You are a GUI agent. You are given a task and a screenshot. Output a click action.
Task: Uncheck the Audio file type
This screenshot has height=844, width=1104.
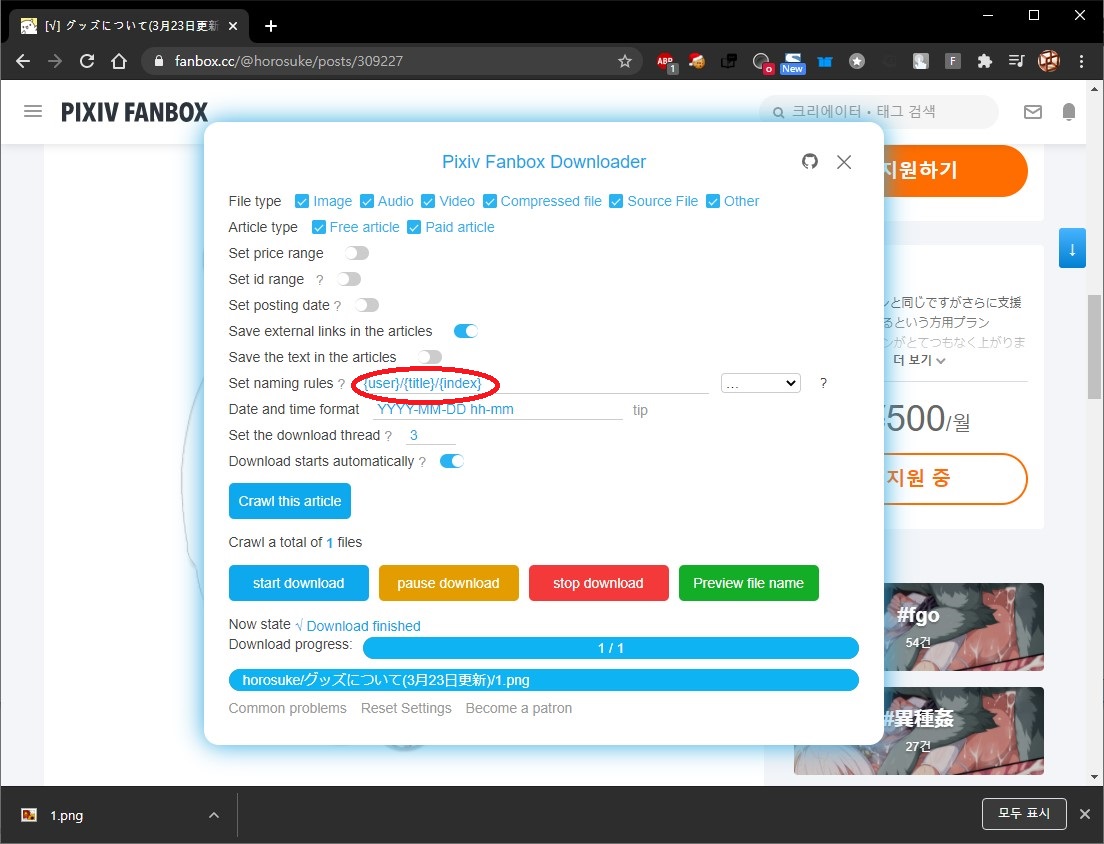(366, 201)
